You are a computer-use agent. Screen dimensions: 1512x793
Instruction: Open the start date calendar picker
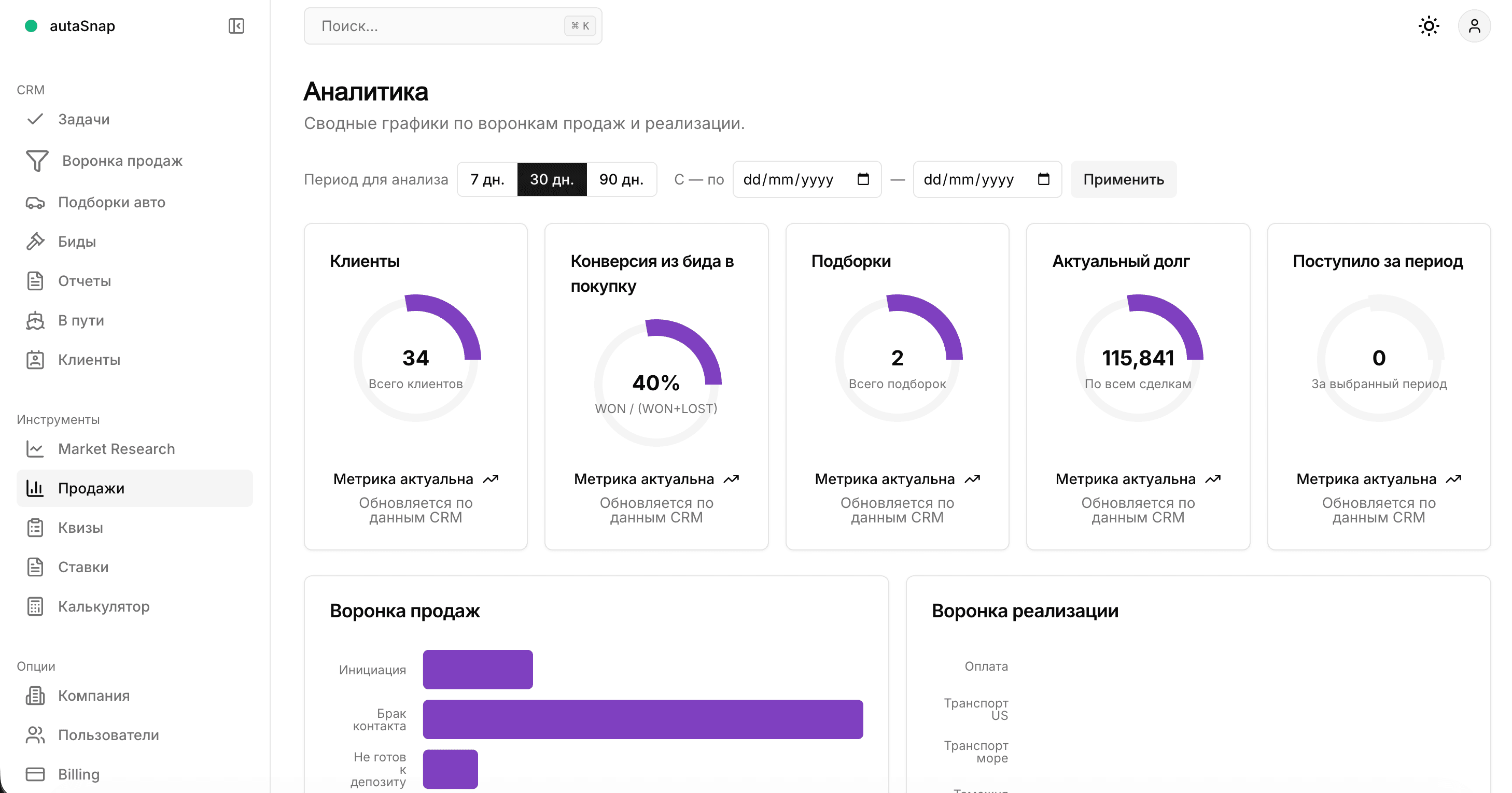tap(863, 179)
